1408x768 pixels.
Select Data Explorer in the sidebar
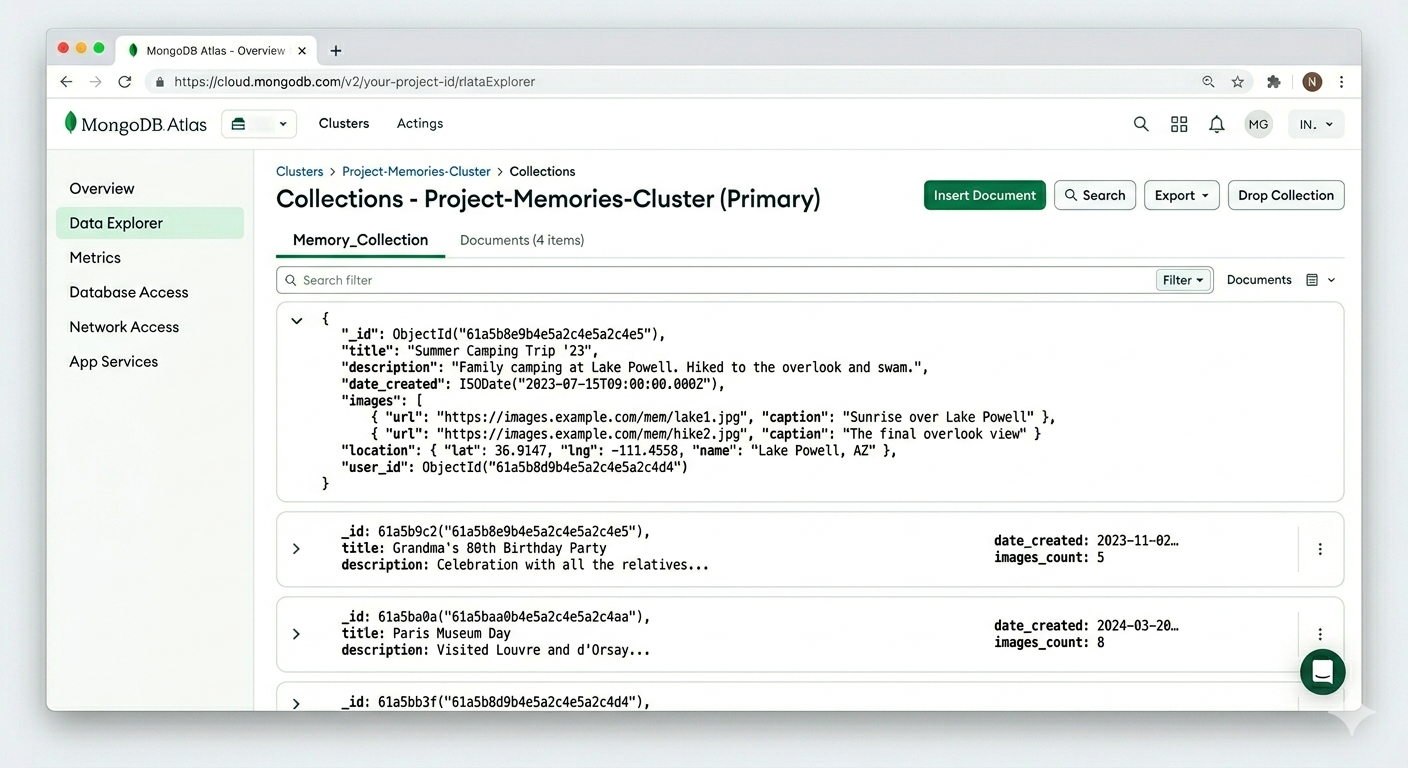pyautogui.click(x=150, y=223)
